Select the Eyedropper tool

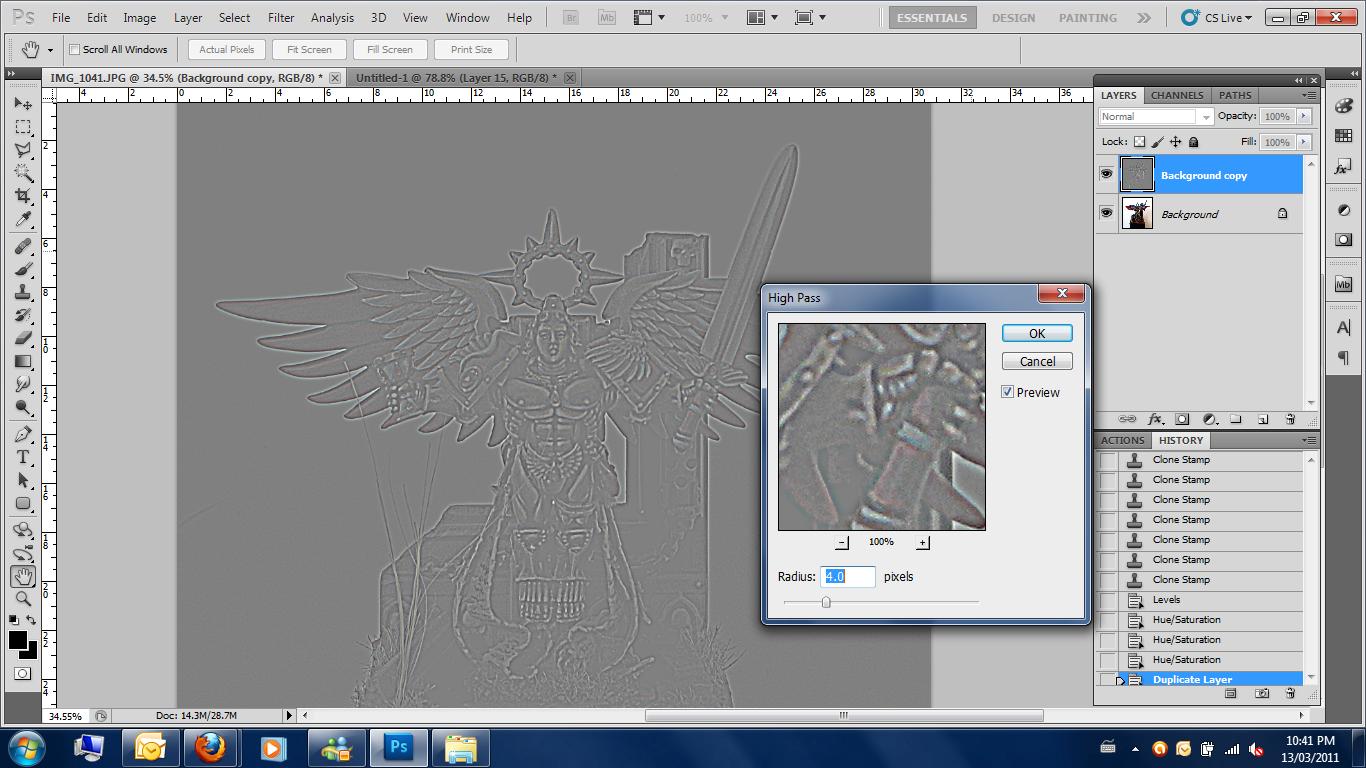(x=23, y=219)
